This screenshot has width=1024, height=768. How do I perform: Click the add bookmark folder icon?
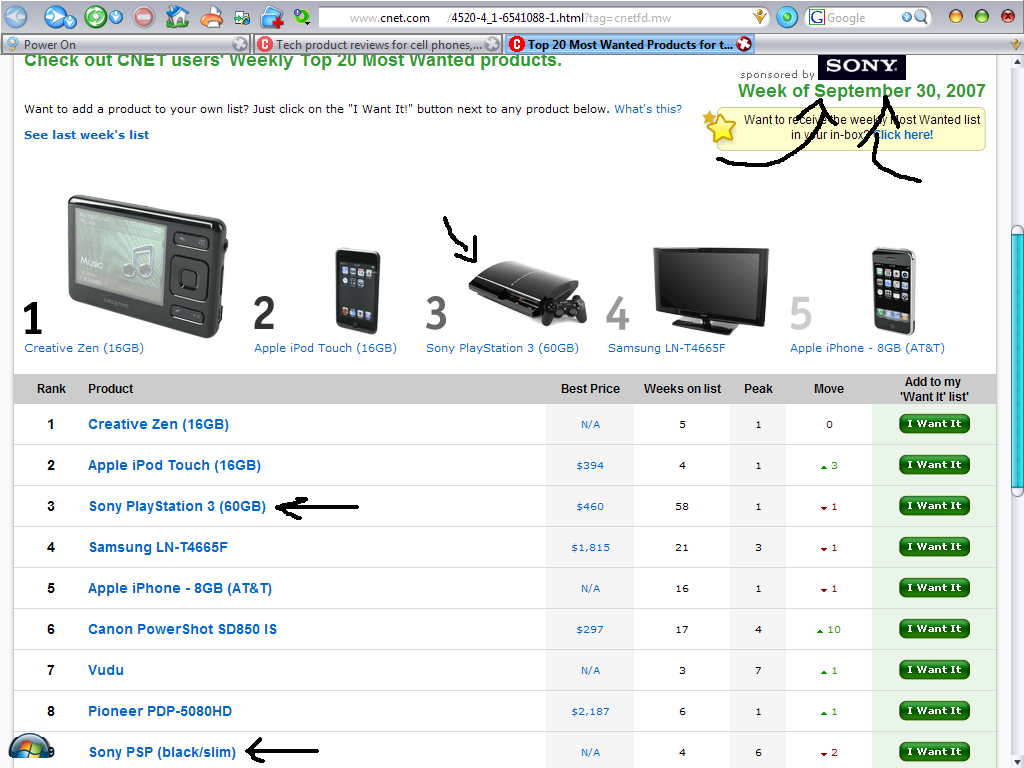[x=272, y=18]
